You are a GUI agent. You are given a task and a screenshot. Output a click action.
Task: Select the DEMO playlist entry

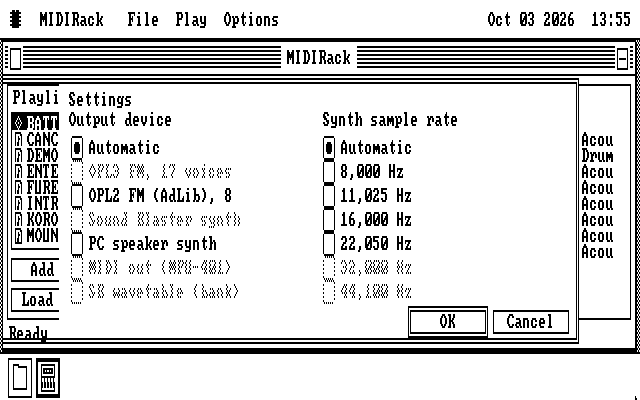pyautogui.click(x=36, y=155)
